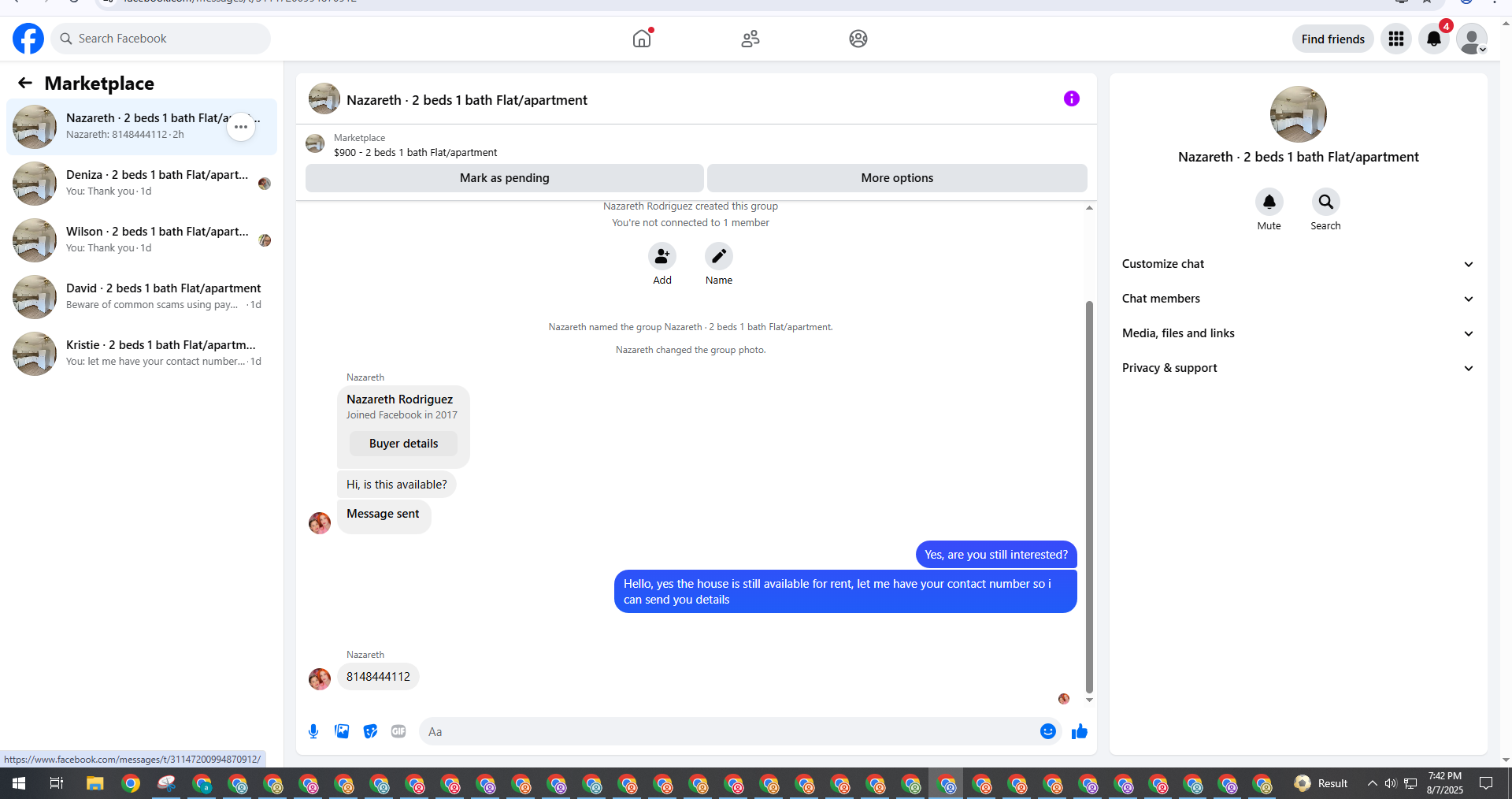This screenshot has width=1512, height=799.
Task: Click the Find friends button
Action: point(1333,39)
